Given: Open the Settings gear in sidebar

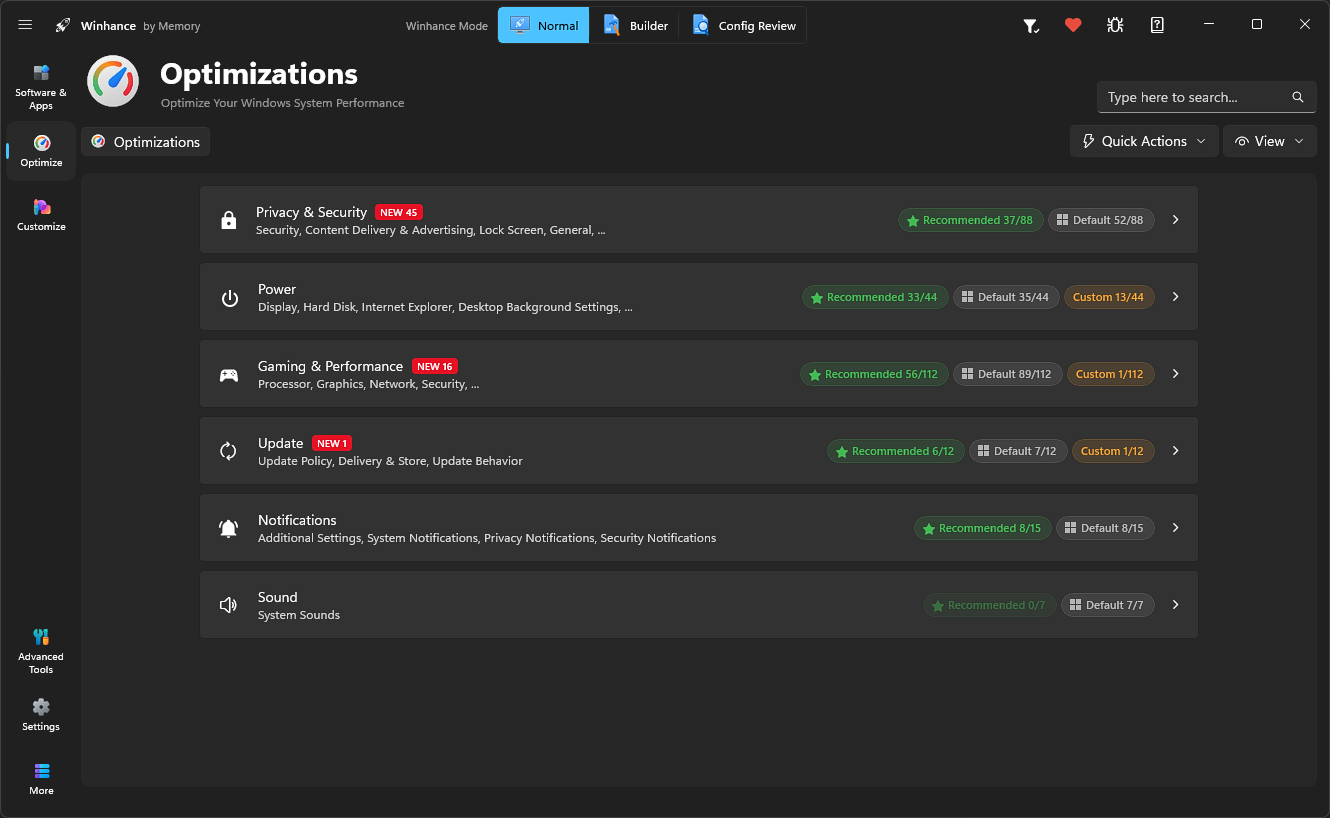Looking at the screenshot, I should [41, 715].
